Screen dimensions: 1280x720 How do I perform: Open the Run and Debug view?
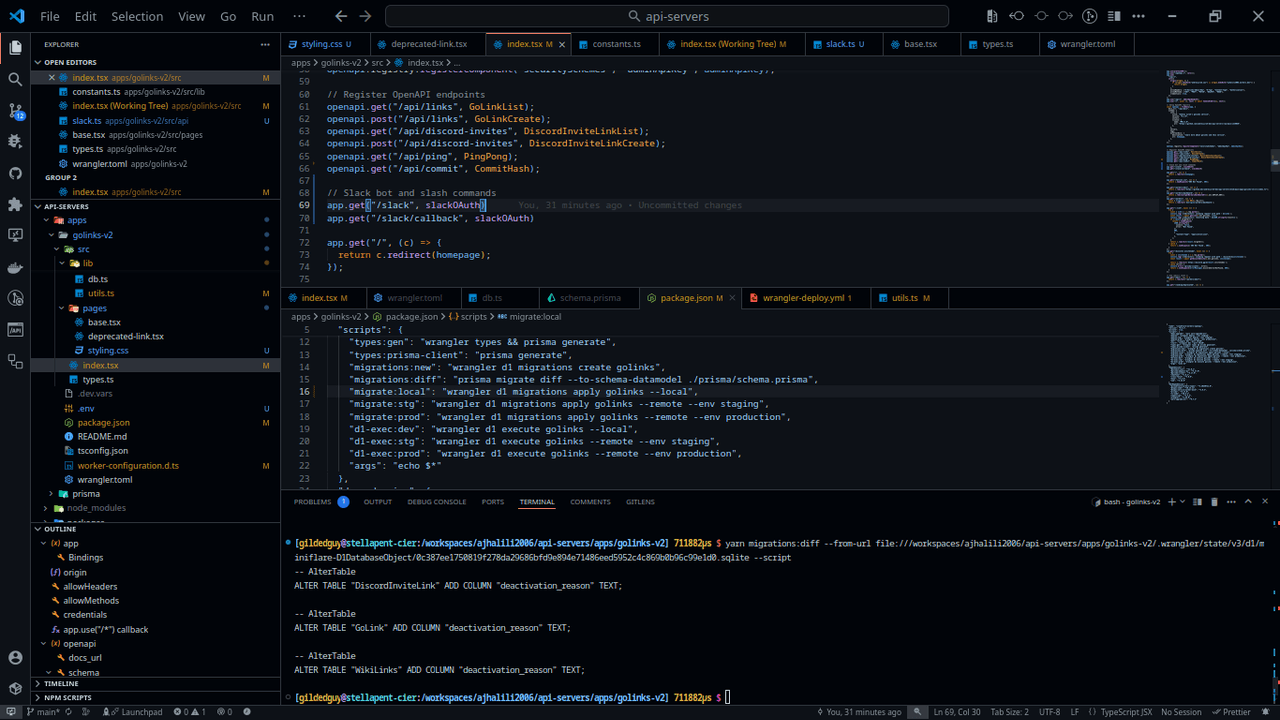(x=15, y=142)
